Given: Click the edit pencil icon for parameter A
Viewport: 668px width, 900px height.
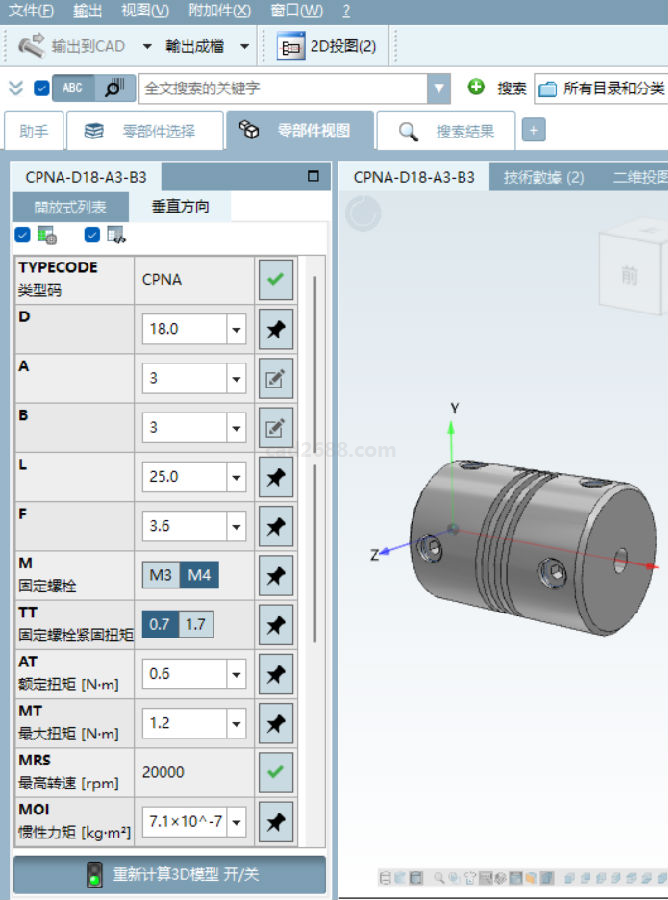Looking at the screenshot, I should tap(276, 378).
